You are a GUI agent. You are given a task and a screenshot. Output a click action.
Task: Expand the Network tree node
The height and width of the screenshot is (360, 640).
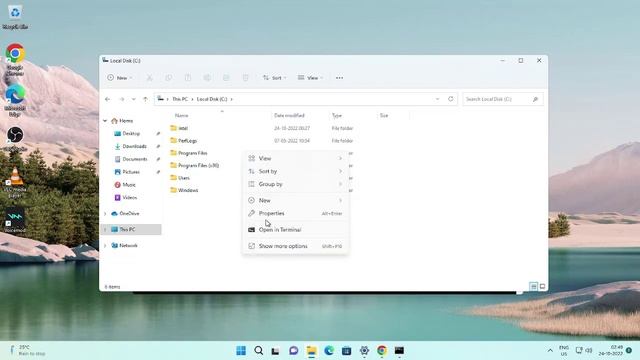point(105,245)
